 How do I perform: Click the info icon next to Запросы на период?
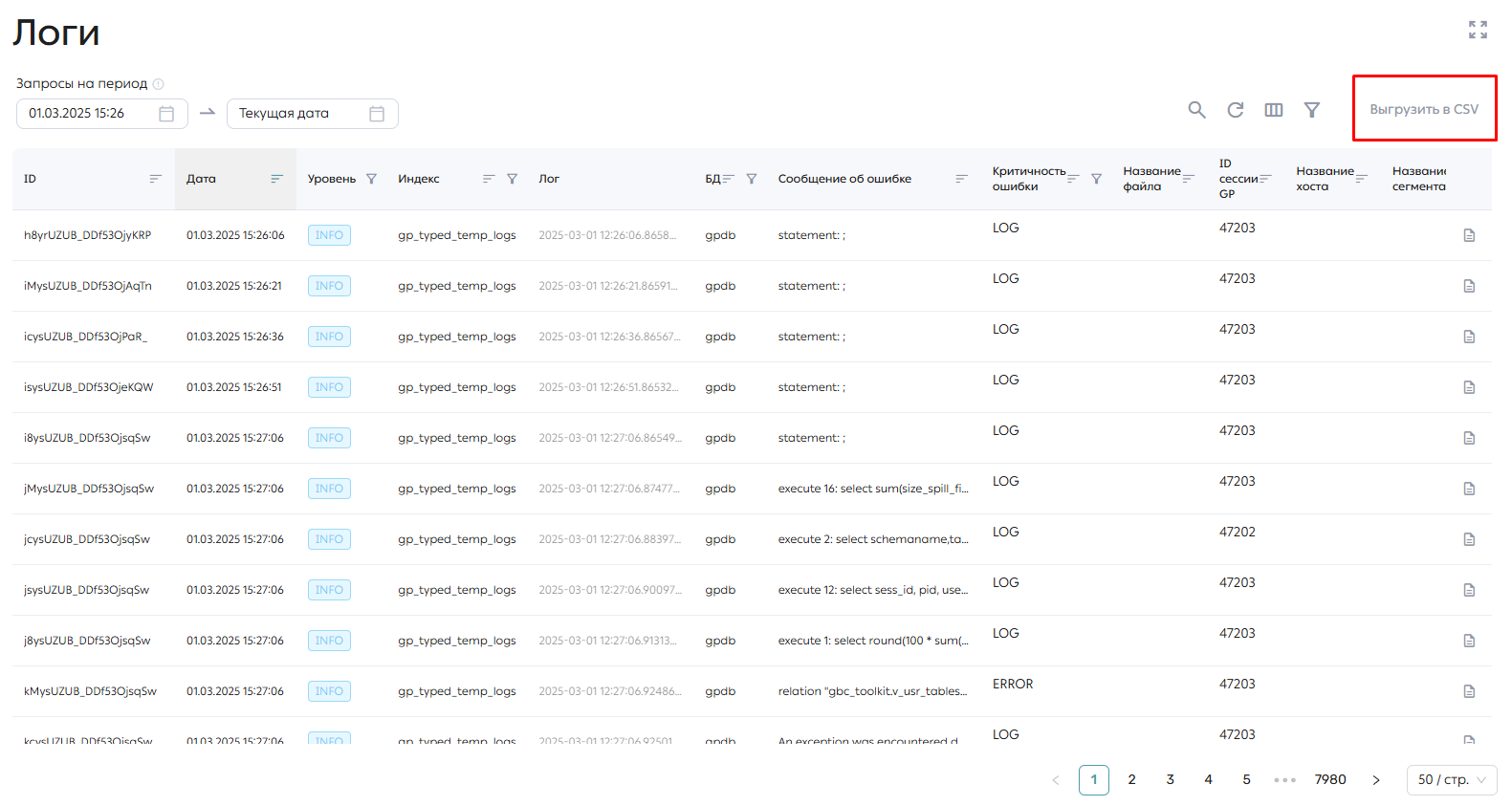159,84
